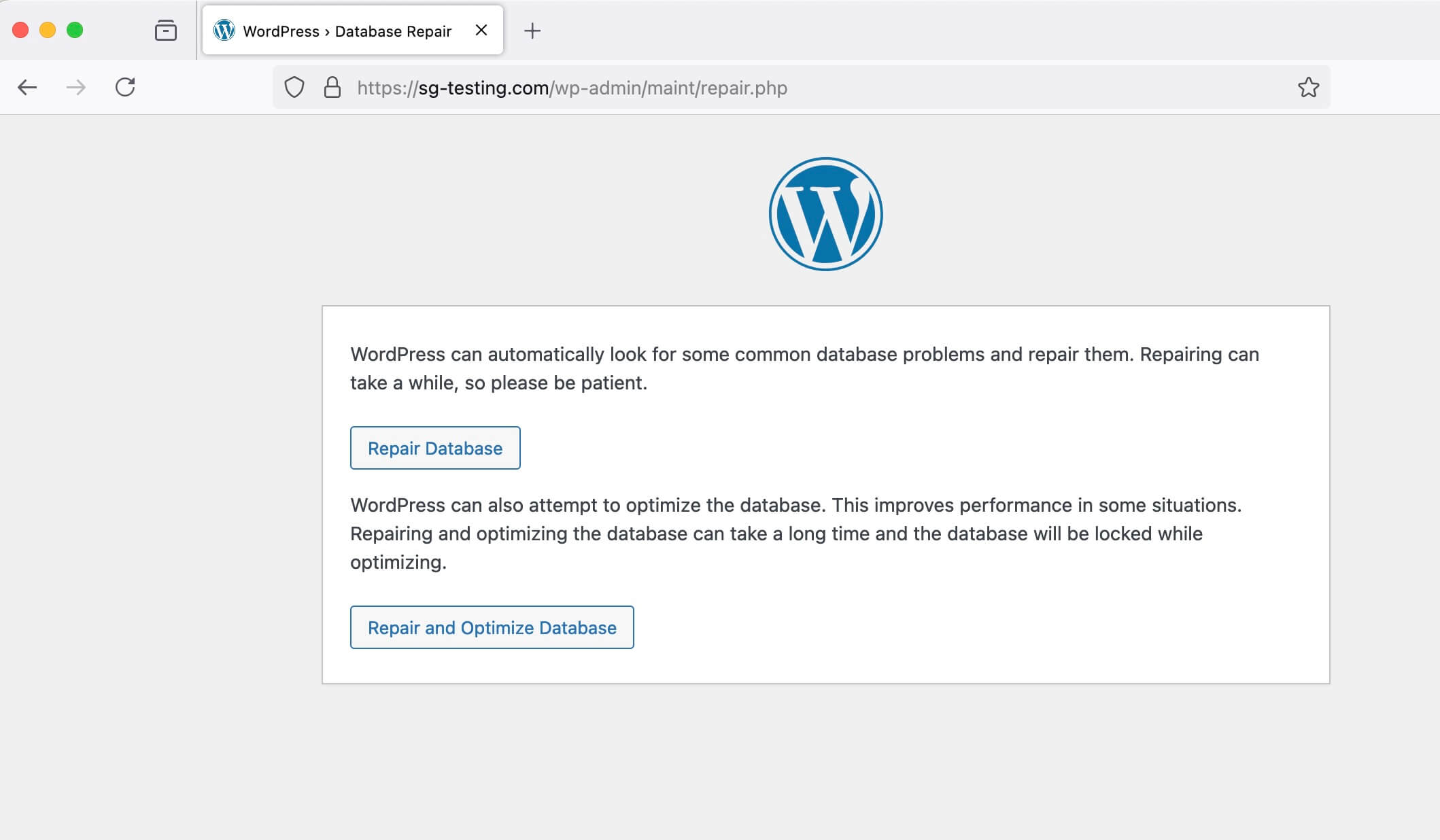The height and width of the screenshot is (840, 1440).
Task: Click Repair and Optimize Database button
Action: [492, 627]
